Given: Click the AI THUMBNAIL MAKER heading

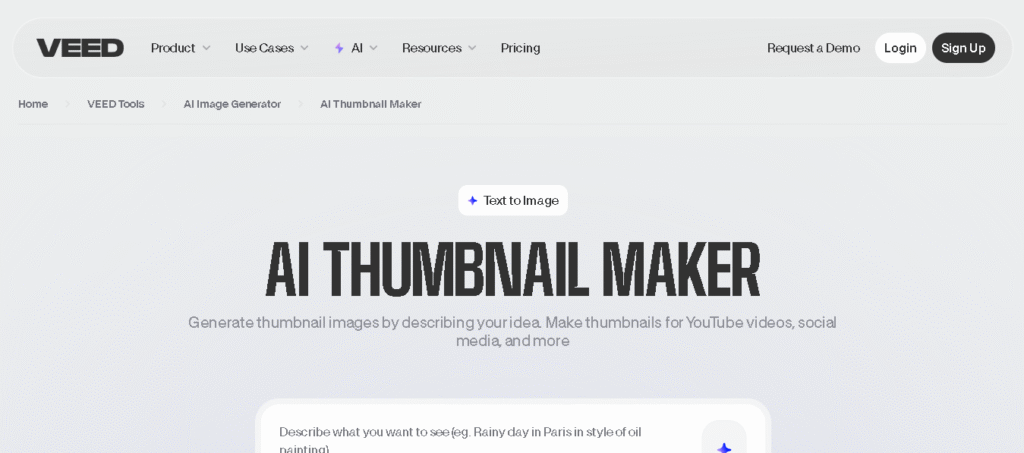Looking at the screenshot, I should (x=512, y=270).
